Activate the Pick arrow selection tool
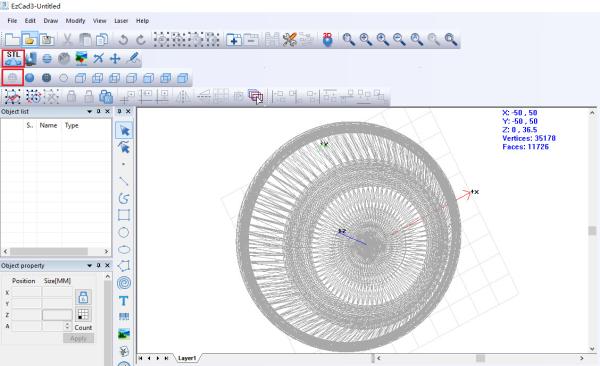 [x=124, y=131]
